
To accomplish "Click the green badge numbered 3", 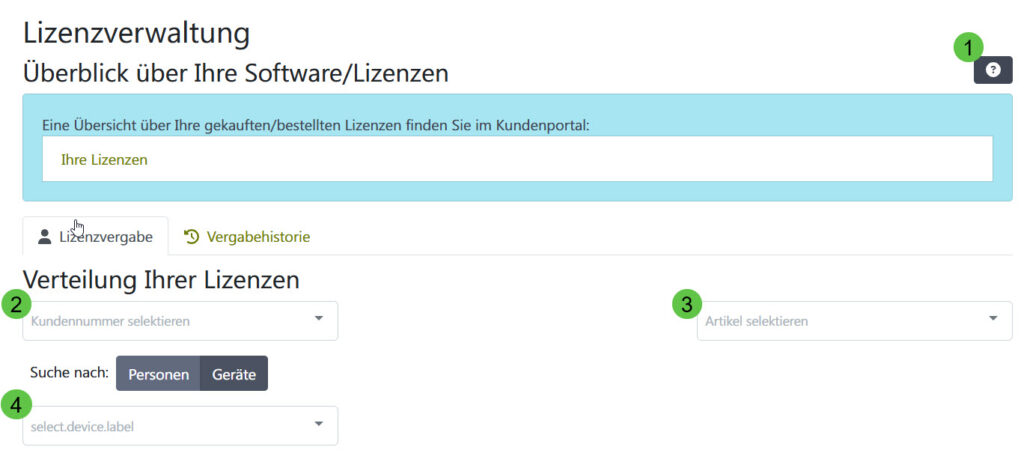I will 684,304.
